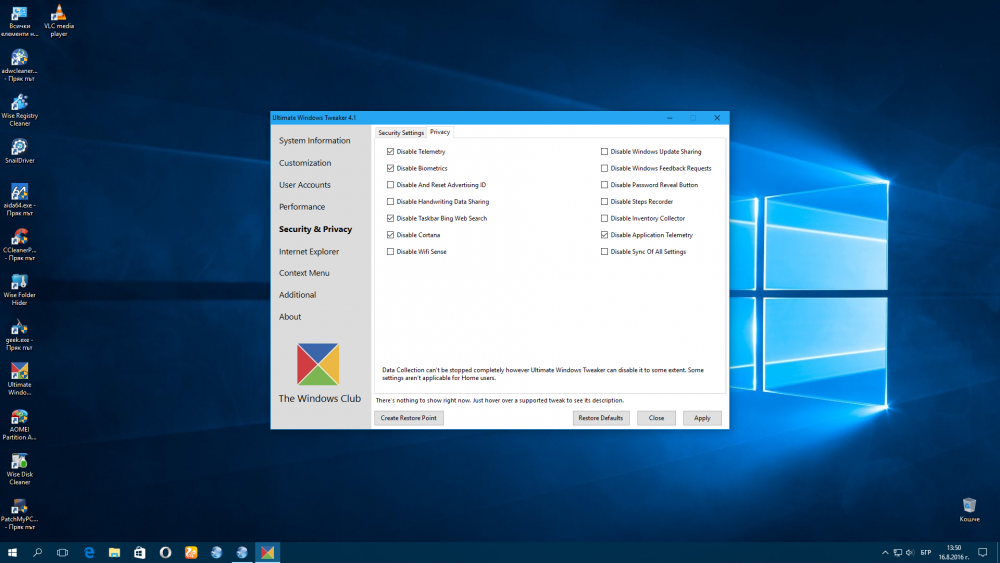Select the CCleanerP shortcut on desktop
1000x563 pixels.
coord(19,244)
